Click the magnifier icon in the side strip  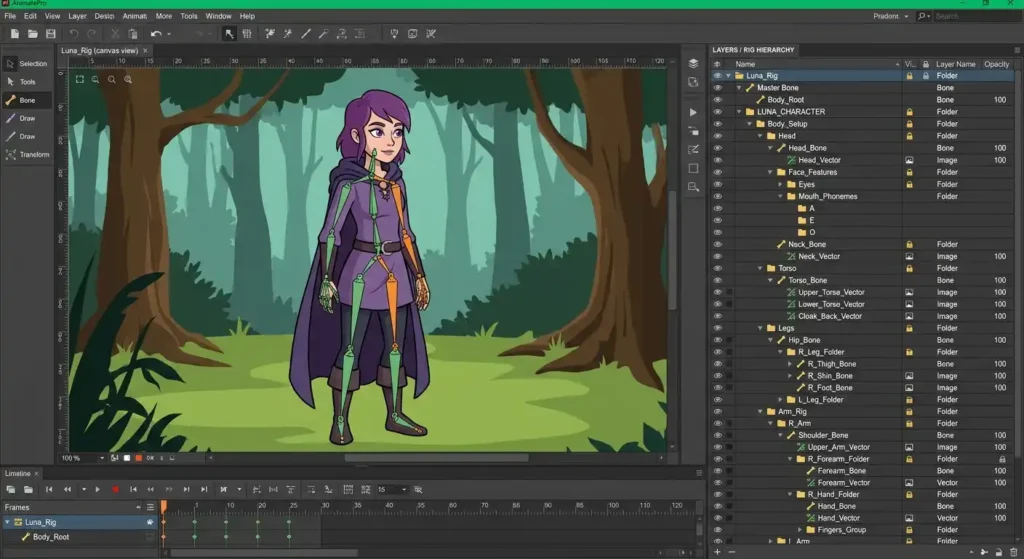click(x=693, y=187)
